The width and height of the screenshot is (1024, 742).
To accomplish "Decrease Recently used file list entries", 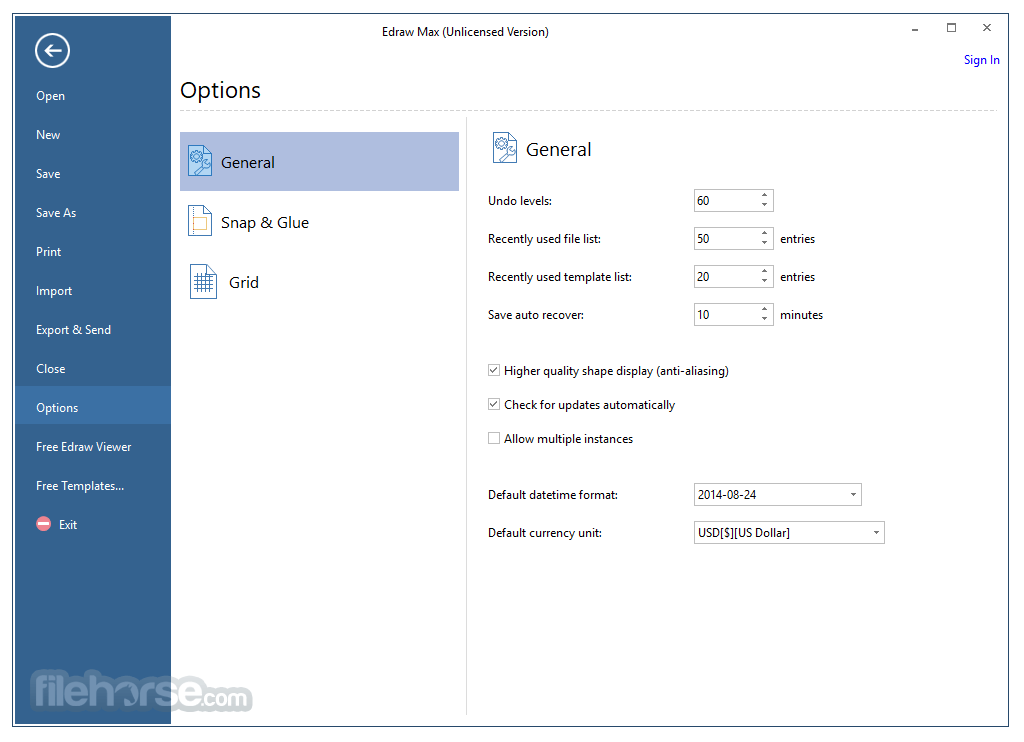I will point(764,243).
